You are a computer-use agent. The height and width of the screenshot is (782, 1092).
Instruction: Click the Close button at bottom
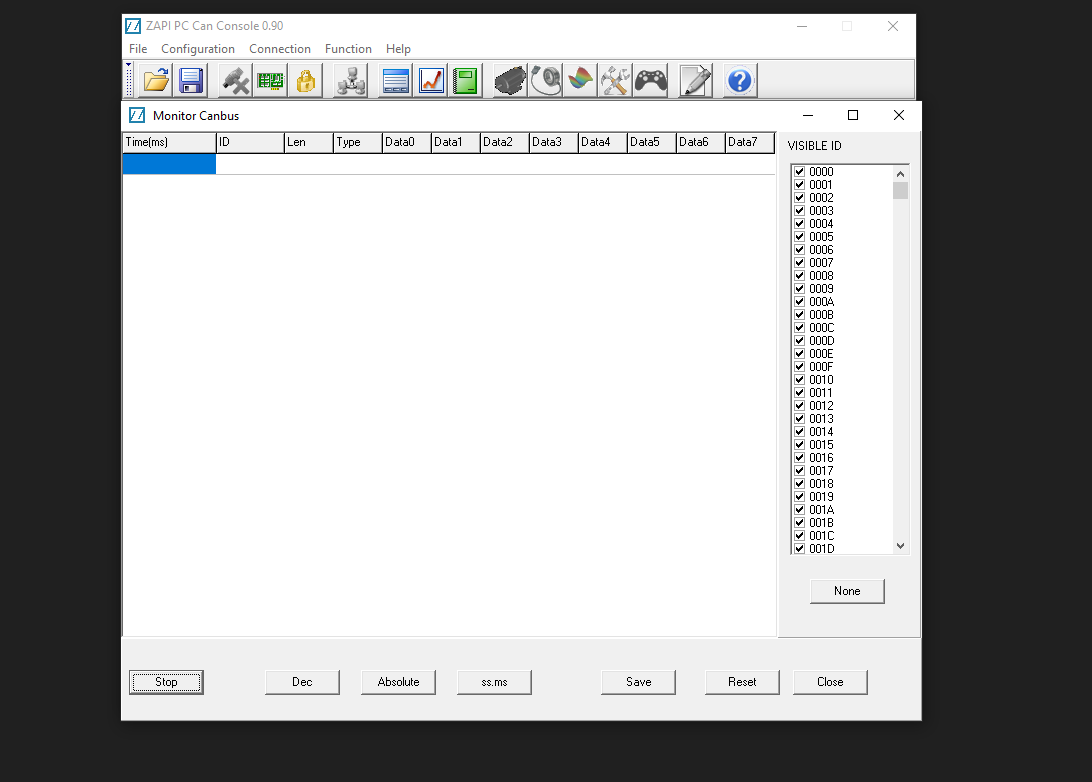(830, 682)
